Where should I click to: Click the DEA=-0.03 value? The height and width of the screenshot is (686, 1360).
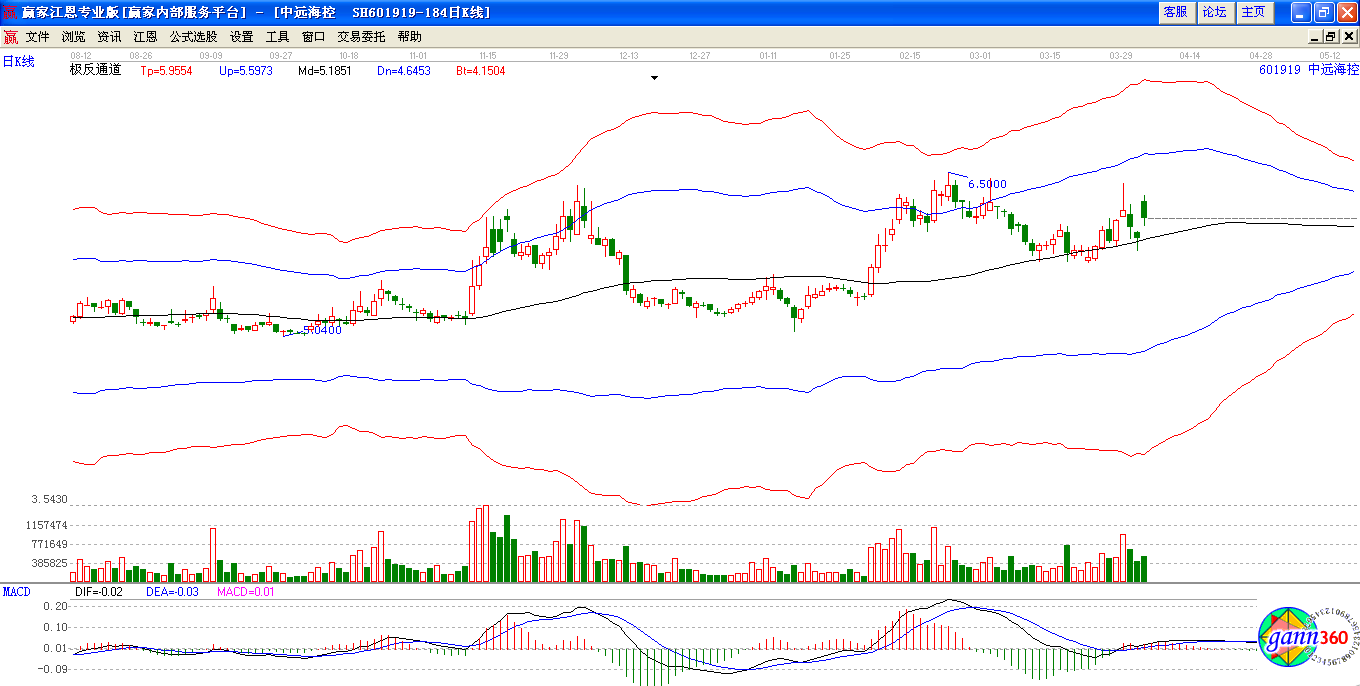[x=172, y=592]
